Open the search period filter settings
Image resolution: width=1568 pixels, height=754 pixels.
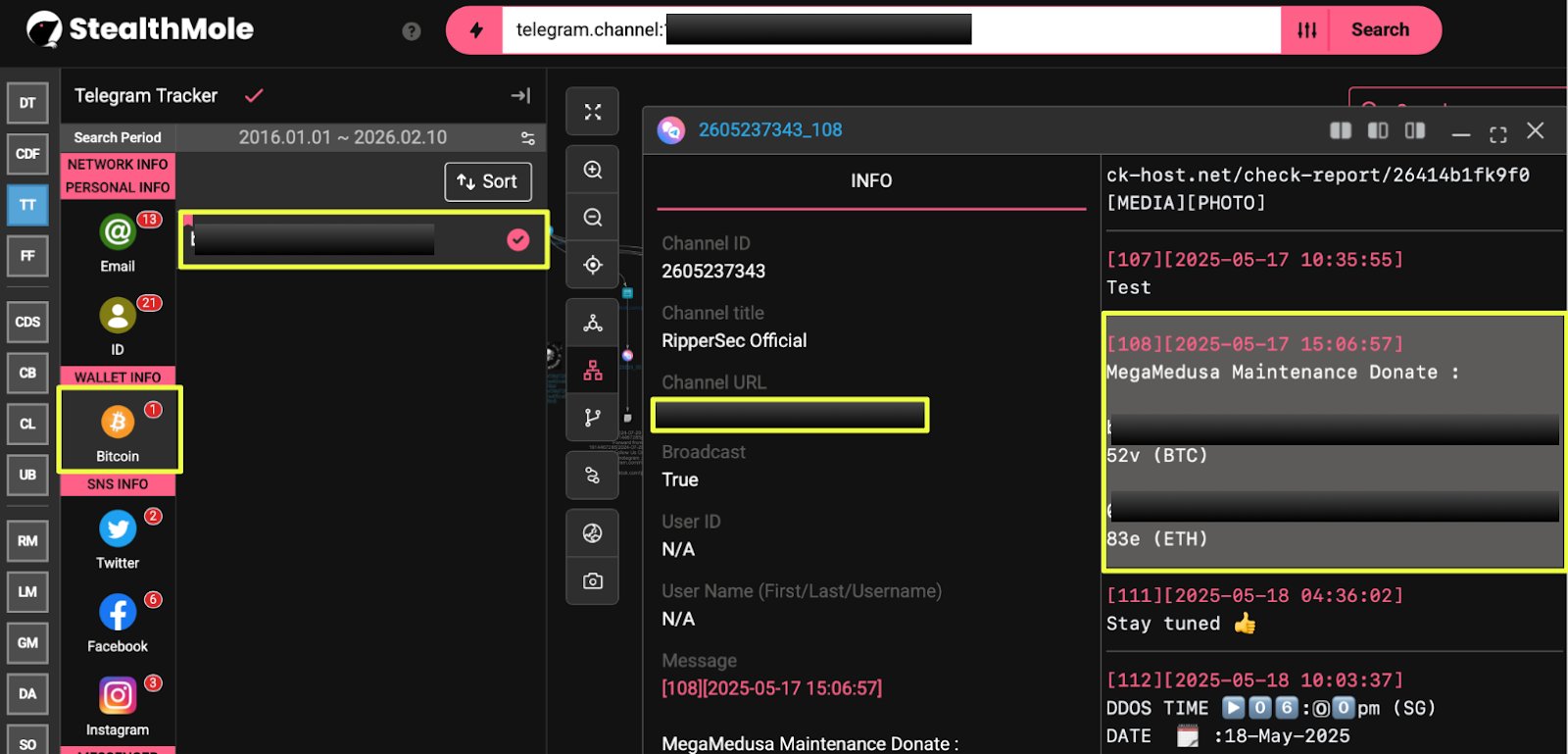527,137
